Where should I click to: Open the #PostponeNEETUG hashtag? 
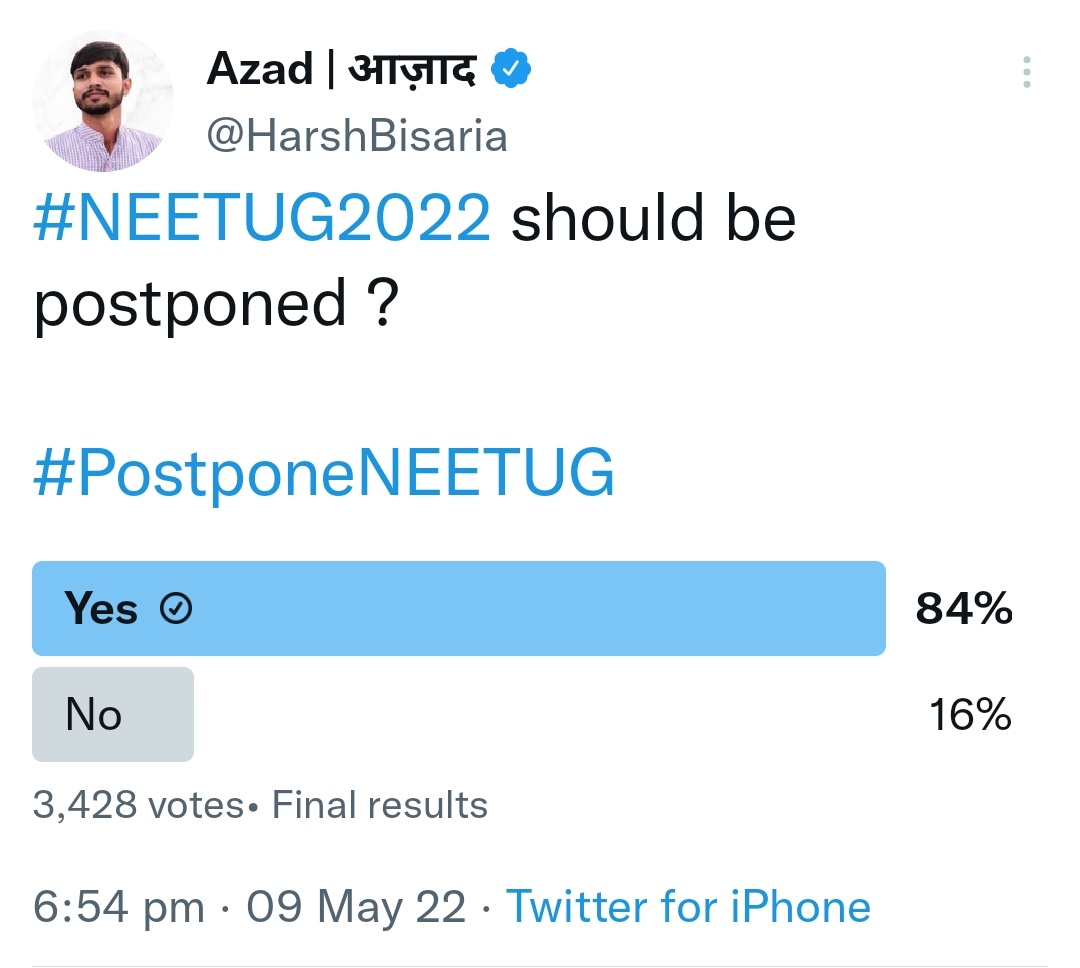click(x=322, y=472)
